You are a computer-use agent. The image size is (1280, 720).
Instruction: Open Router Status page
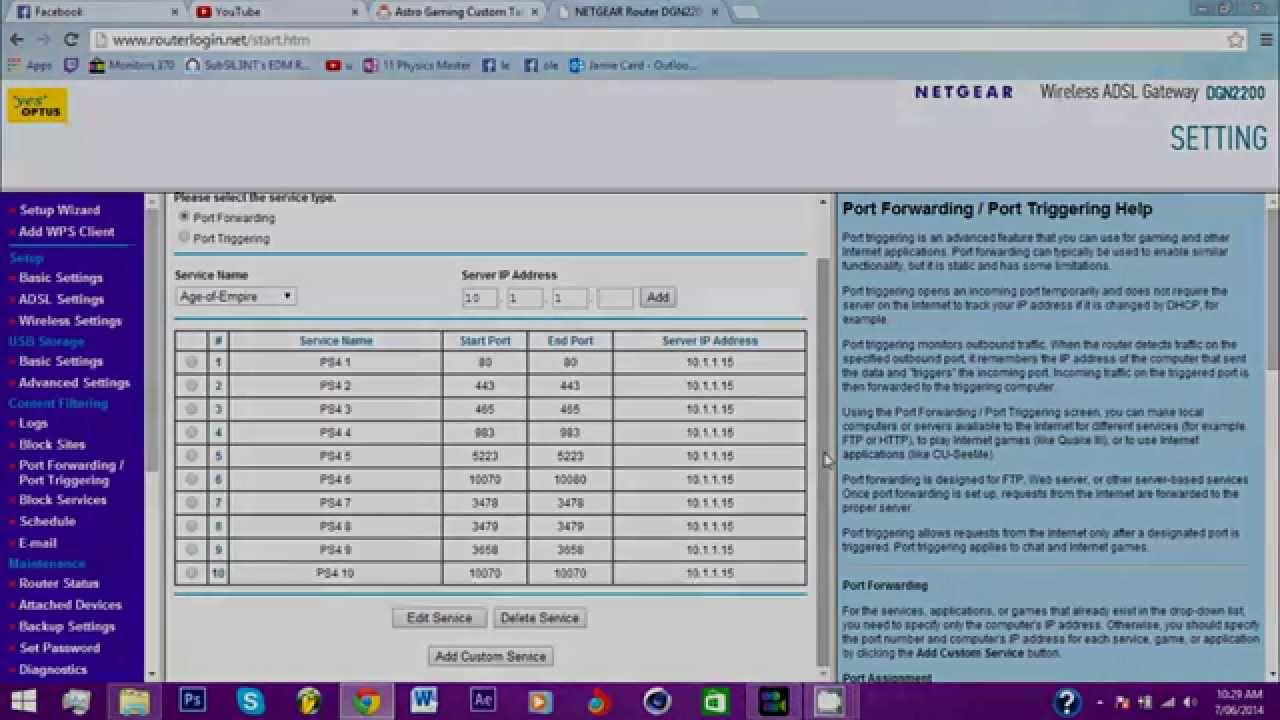pos(59,583)
